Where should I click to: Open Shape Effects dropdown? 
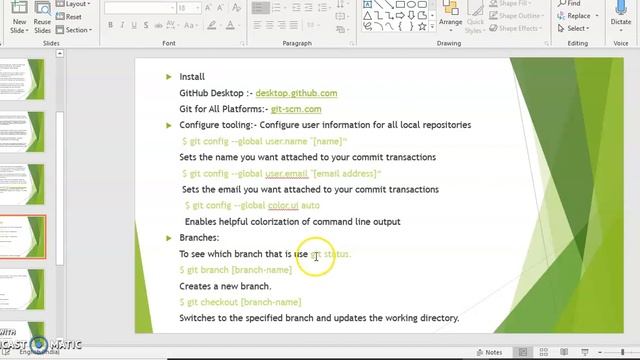[x=516, y=29]
